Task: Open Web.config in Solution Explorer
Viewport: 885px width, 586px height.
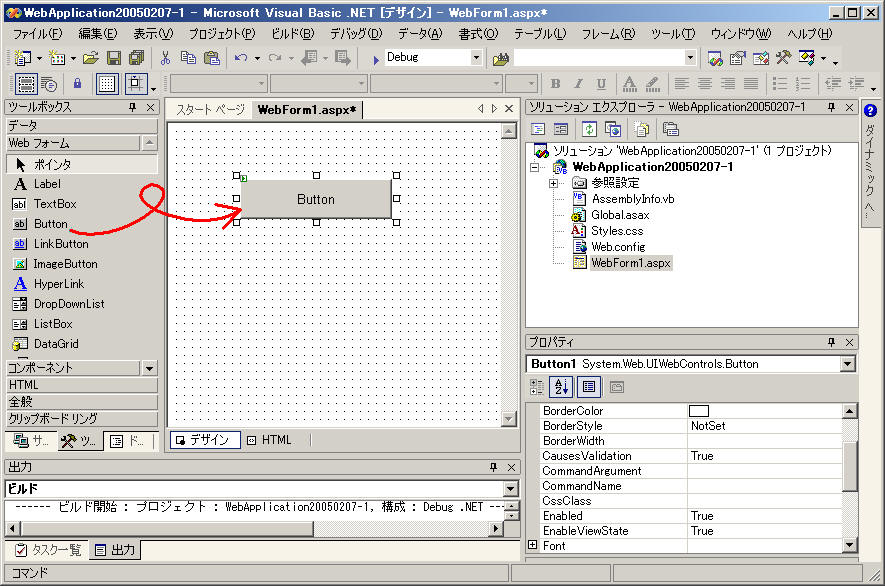Action: (617, 246)
